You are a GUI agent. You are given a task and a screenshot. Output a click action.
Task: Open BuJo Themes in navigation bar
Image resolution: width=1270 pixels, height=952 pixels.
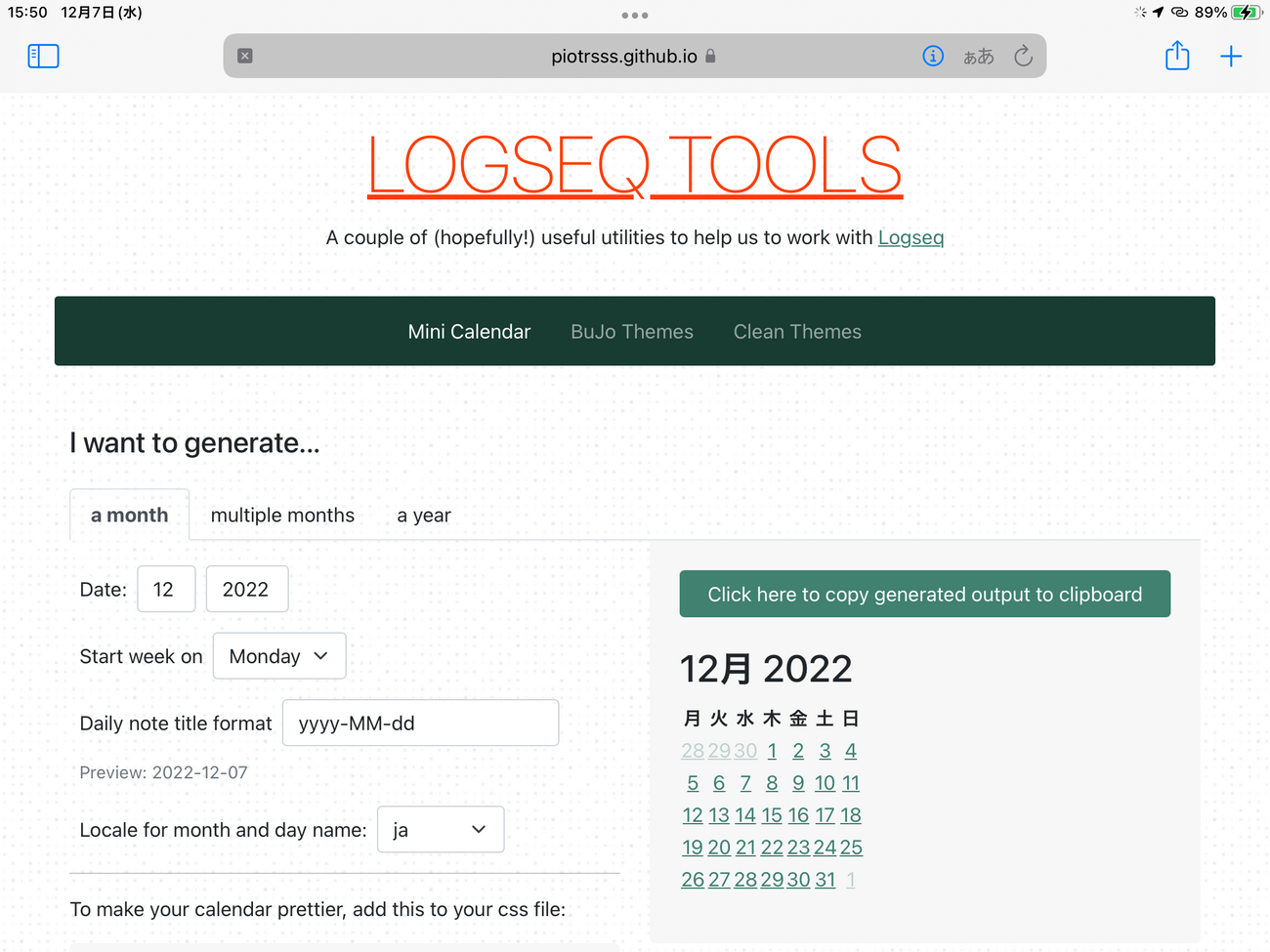[x=632, y=332]
